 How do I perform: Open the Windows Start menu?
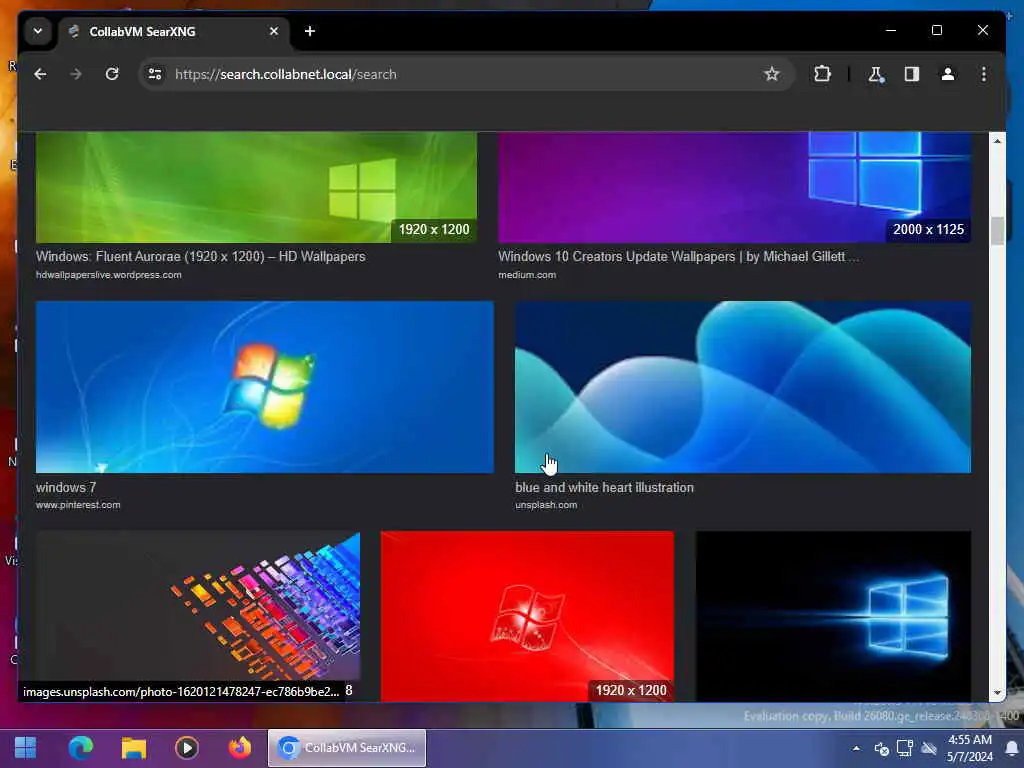[25, 748]
